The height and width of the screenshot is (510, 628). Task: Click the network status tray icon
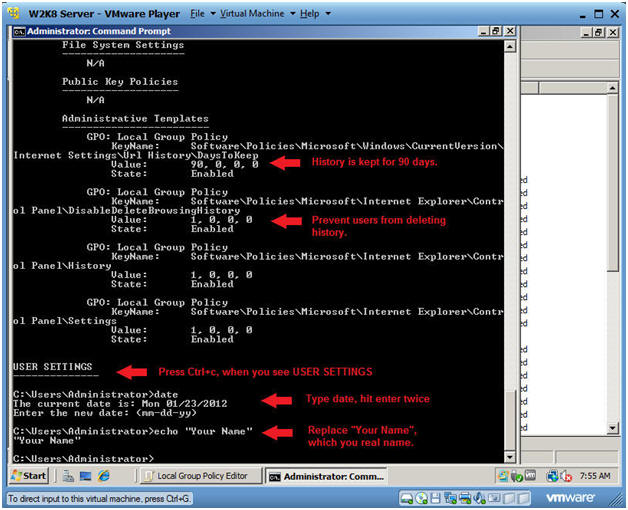[552, 476]
